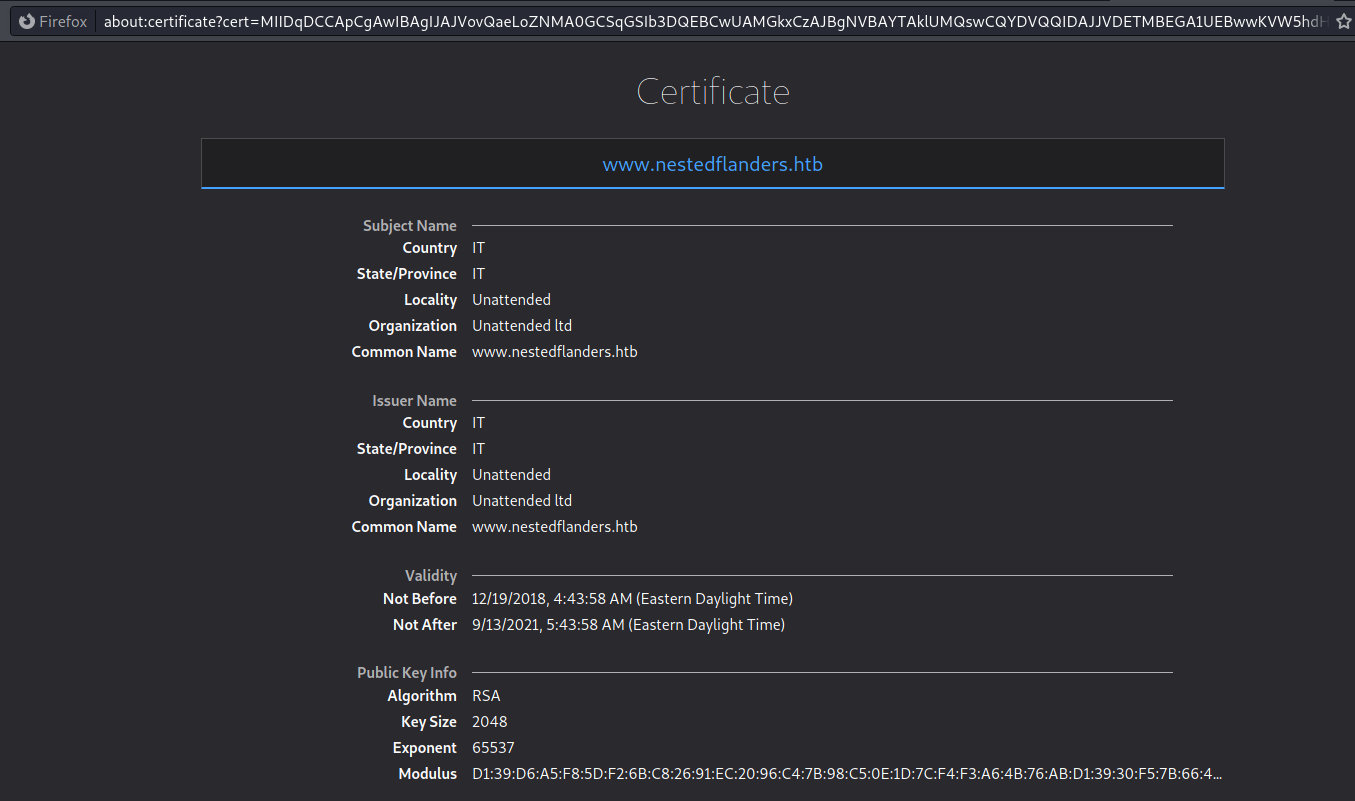
Task: Click the Subject Name section heading
Action: pos(410,226)
